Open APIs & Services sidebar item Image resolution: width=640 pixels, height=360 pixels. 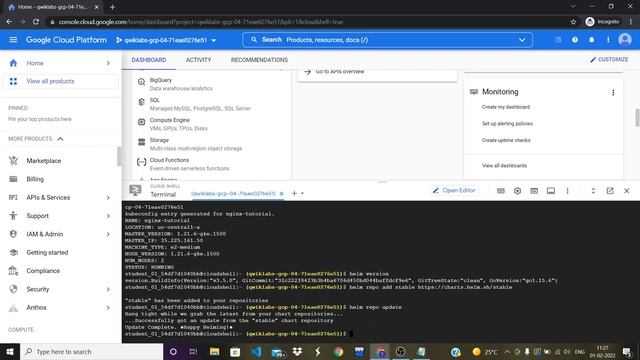click(48, 198)
